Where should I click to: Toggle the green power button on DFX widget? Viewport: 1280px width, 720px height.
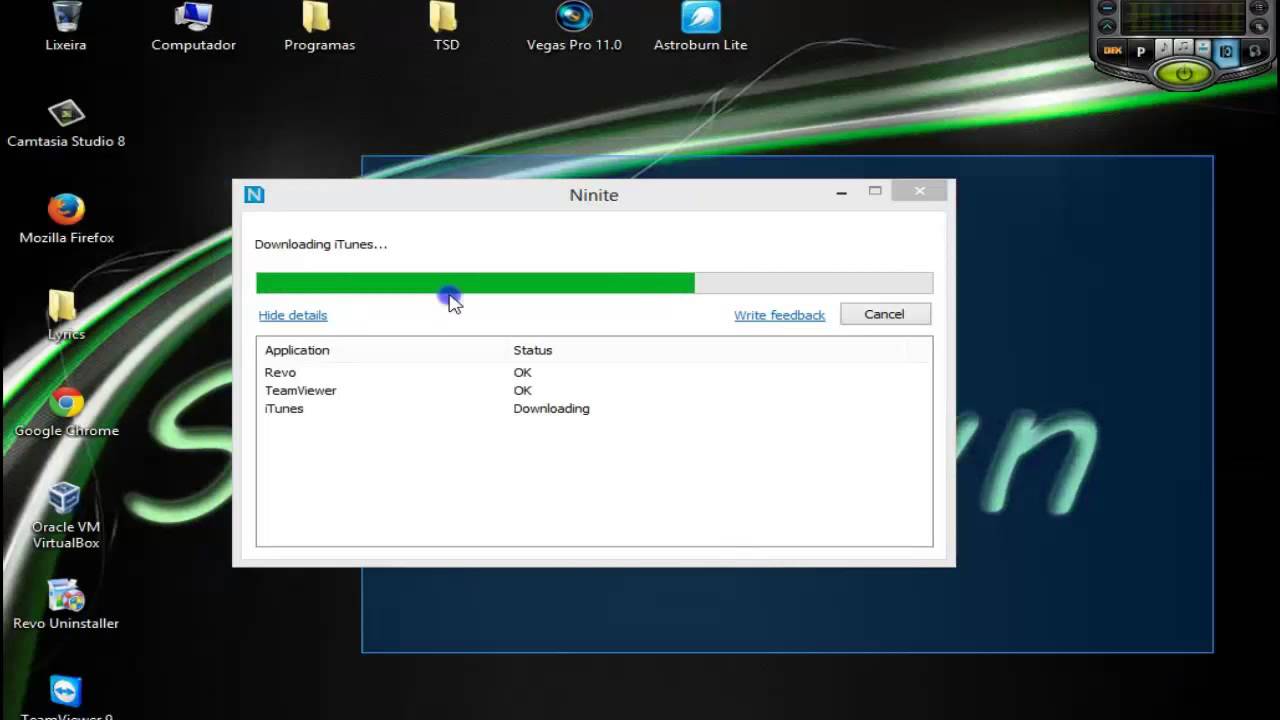click(1184, 73)
